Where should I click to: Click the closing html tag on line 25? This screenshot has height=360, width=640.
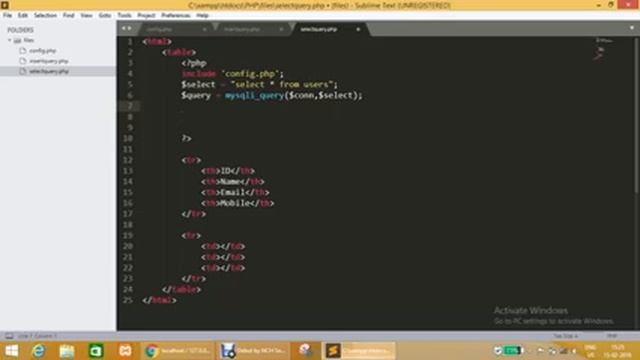(159, 300)
